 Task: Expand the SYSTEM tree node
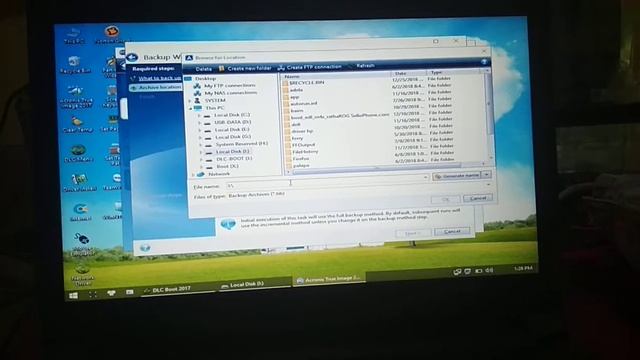(x=190, y=100)
